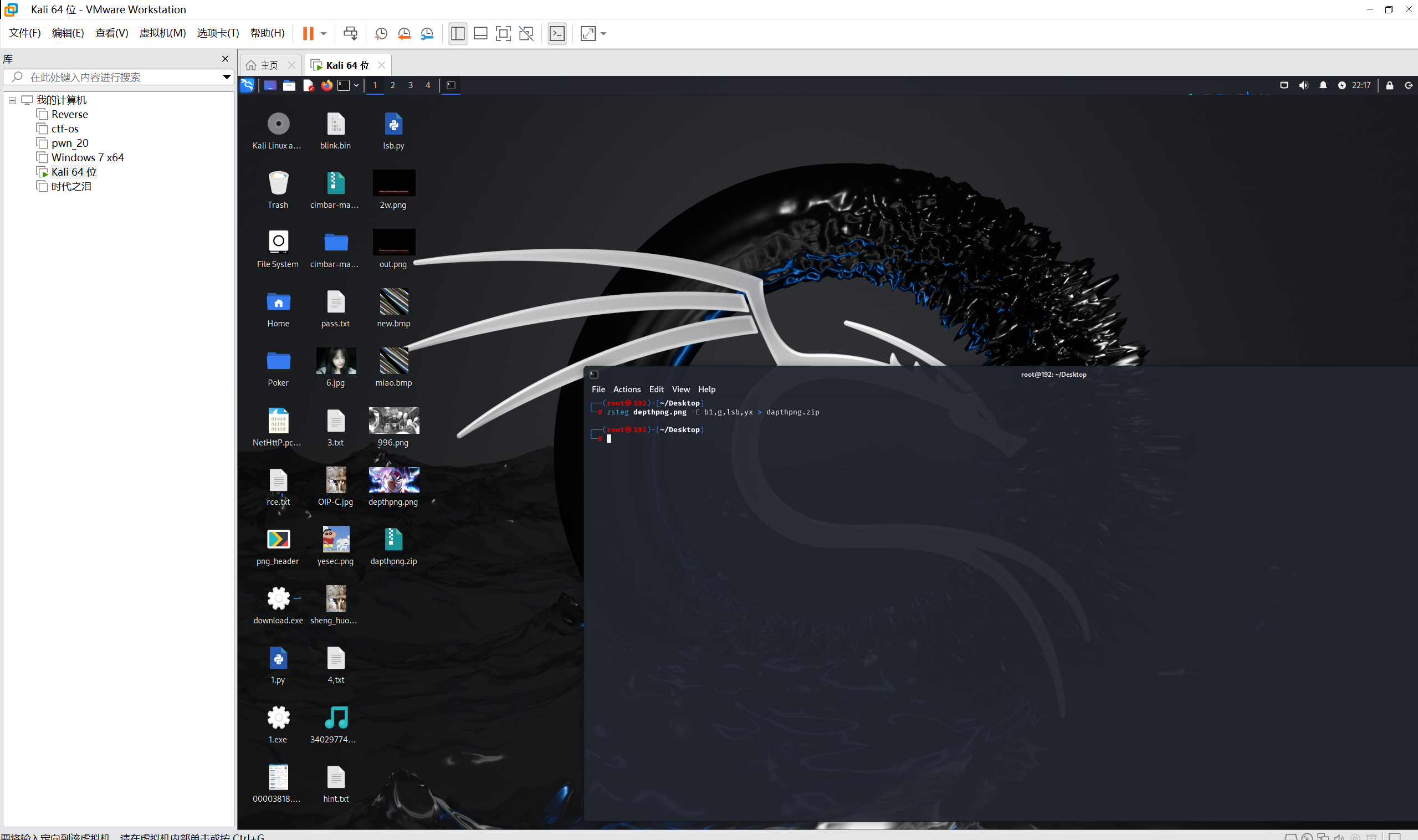This screenshot has width=1418, height=840.
Task: Open terminal Edit menu
Action: (x=656, y=390)
